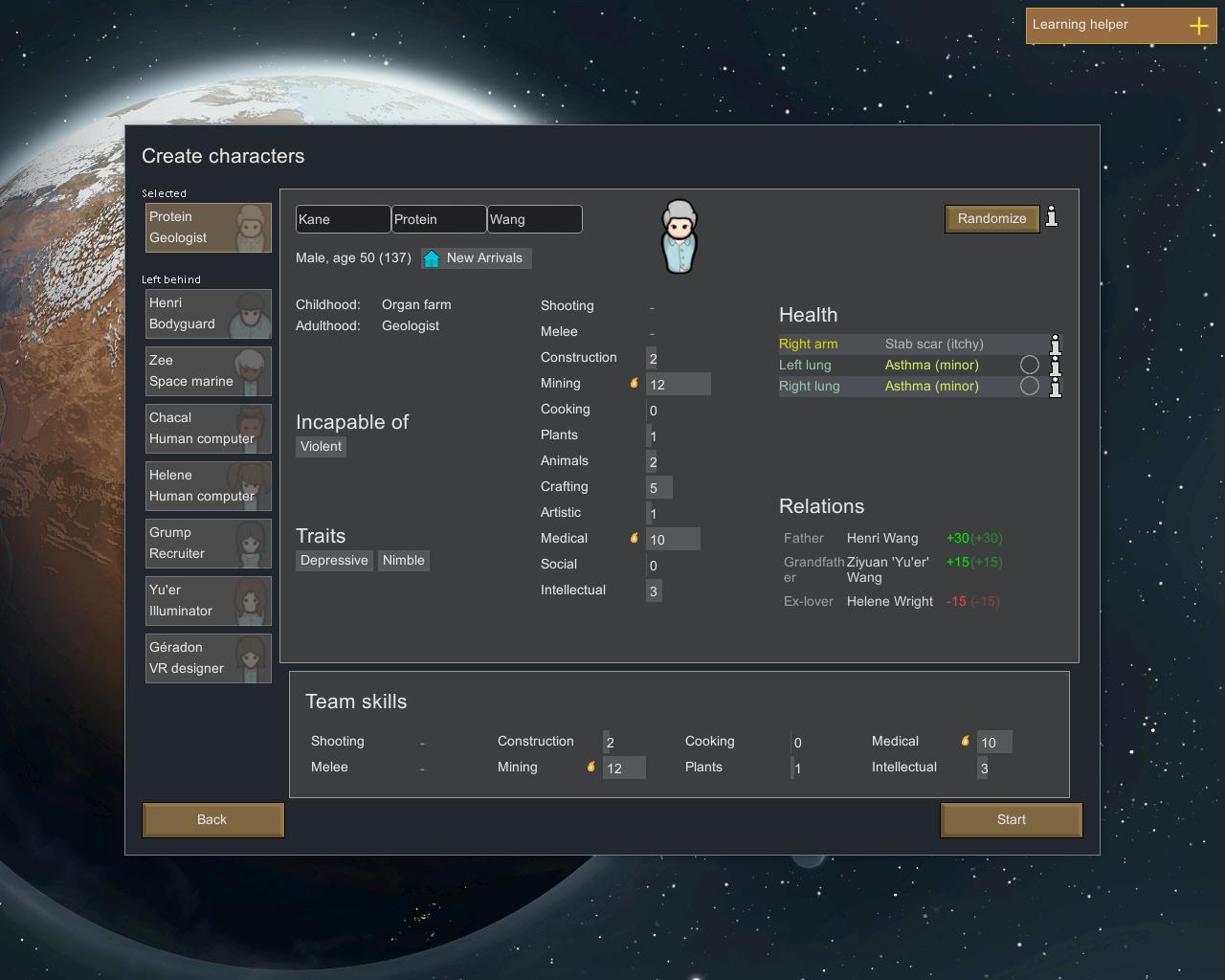Open the Learning helper panel
1225x980 pixels.
pos(1121,26)
